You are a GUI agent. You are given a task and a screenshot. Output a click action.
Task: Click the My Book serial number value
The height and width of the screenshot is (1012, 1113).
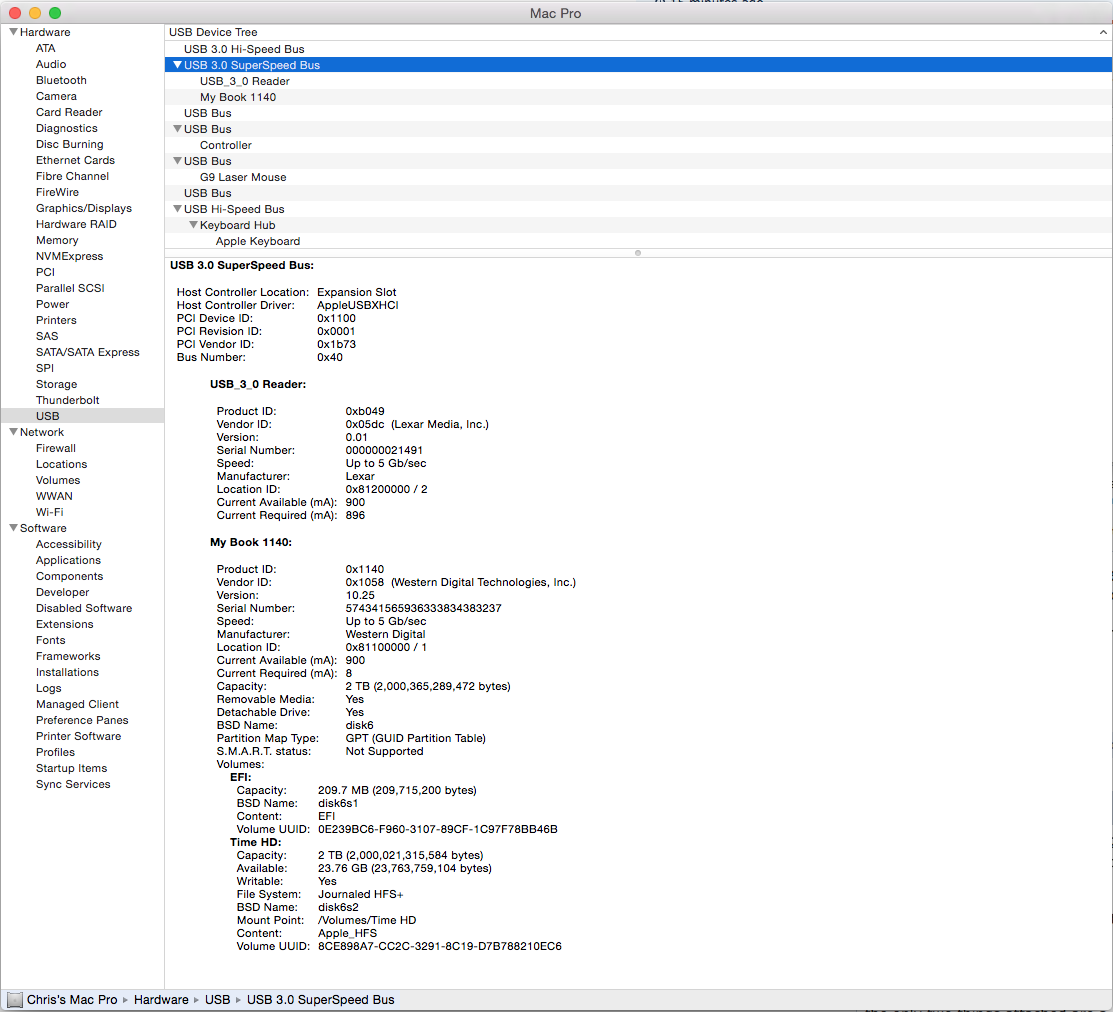pos(423,608)
